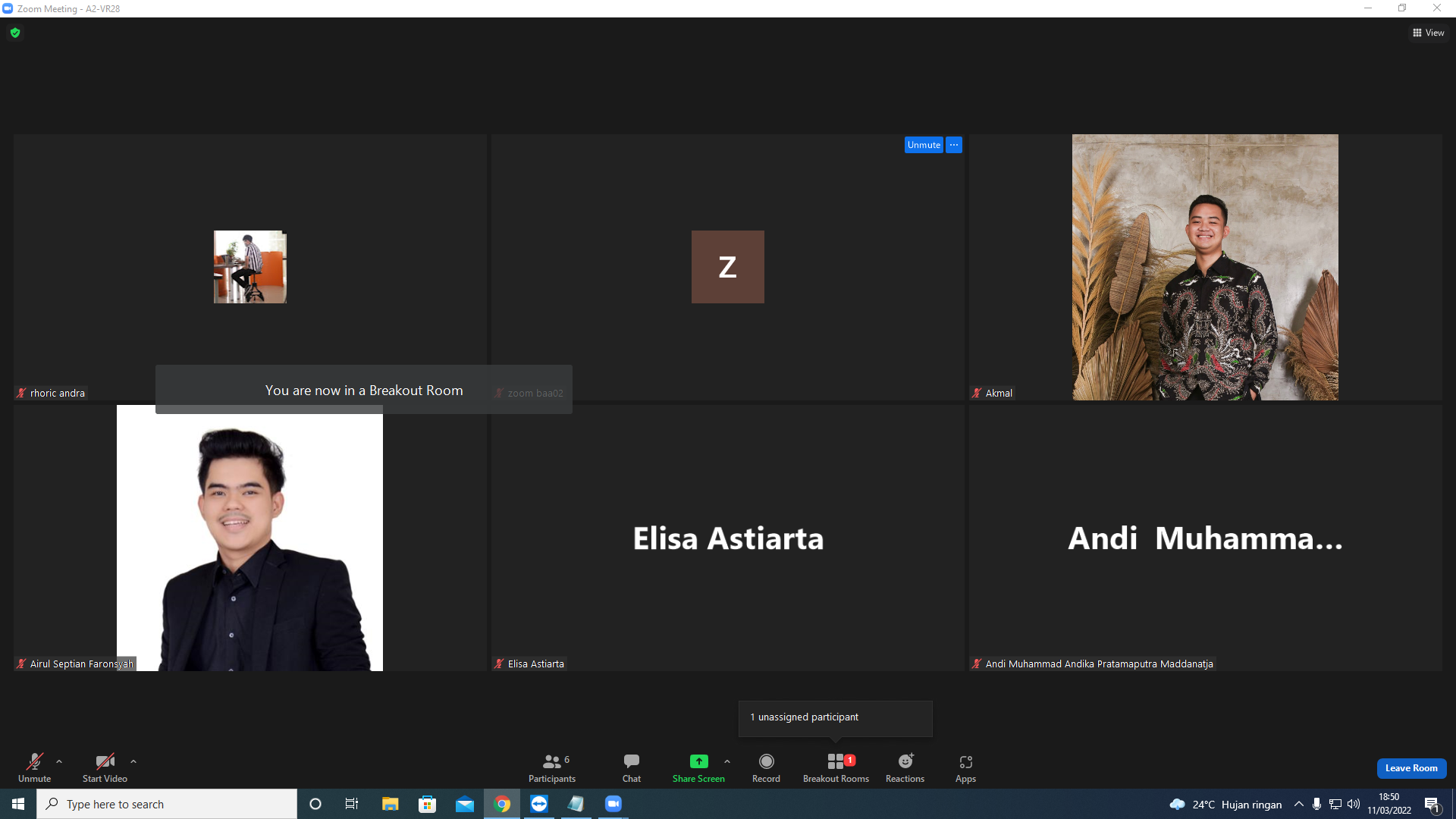Open the volume control in system tray
This screenshot has width=1456, height=819.
click(x=1354, y=804)
